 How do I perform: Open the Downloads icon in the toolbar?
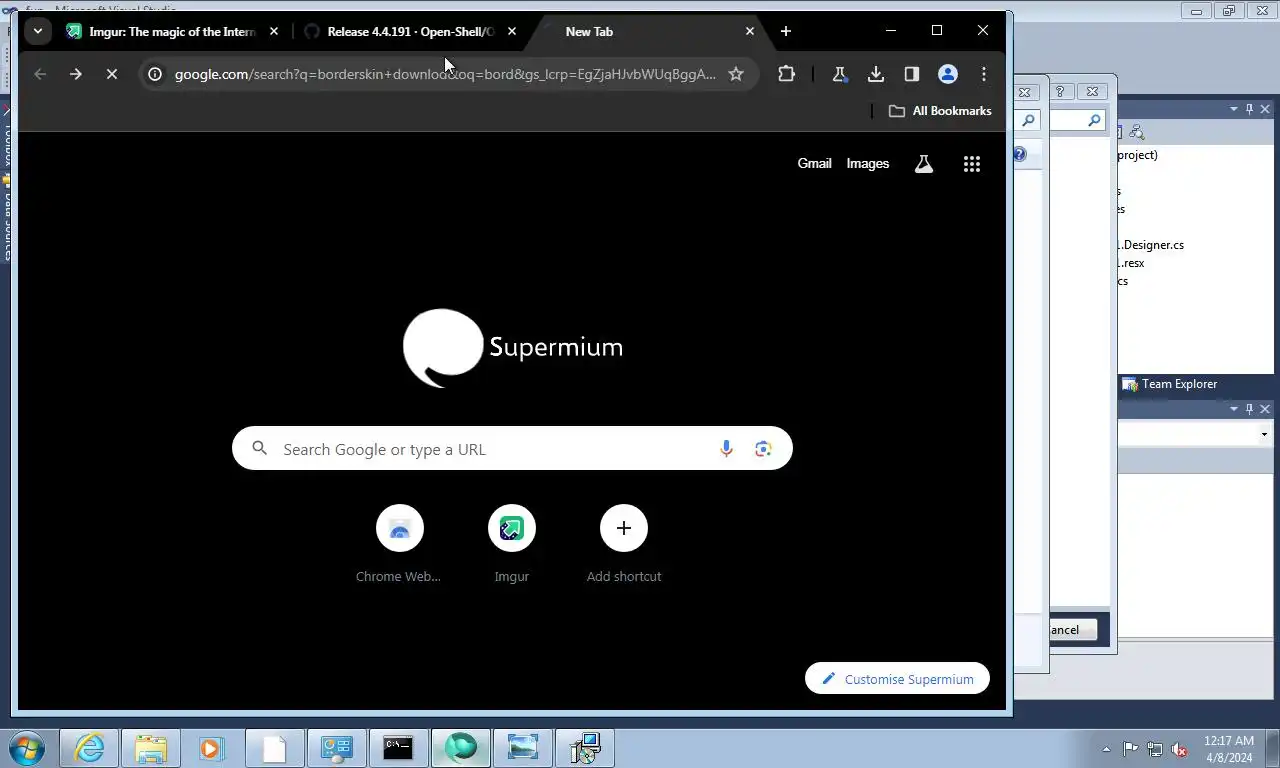(876, 74)
